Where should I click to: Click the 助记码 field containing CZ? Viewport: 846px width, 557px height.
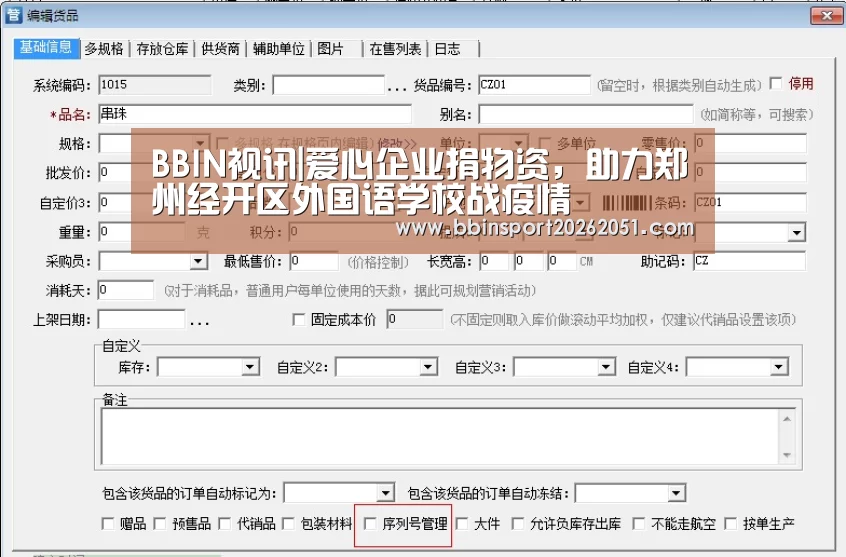tap(749, 261)
